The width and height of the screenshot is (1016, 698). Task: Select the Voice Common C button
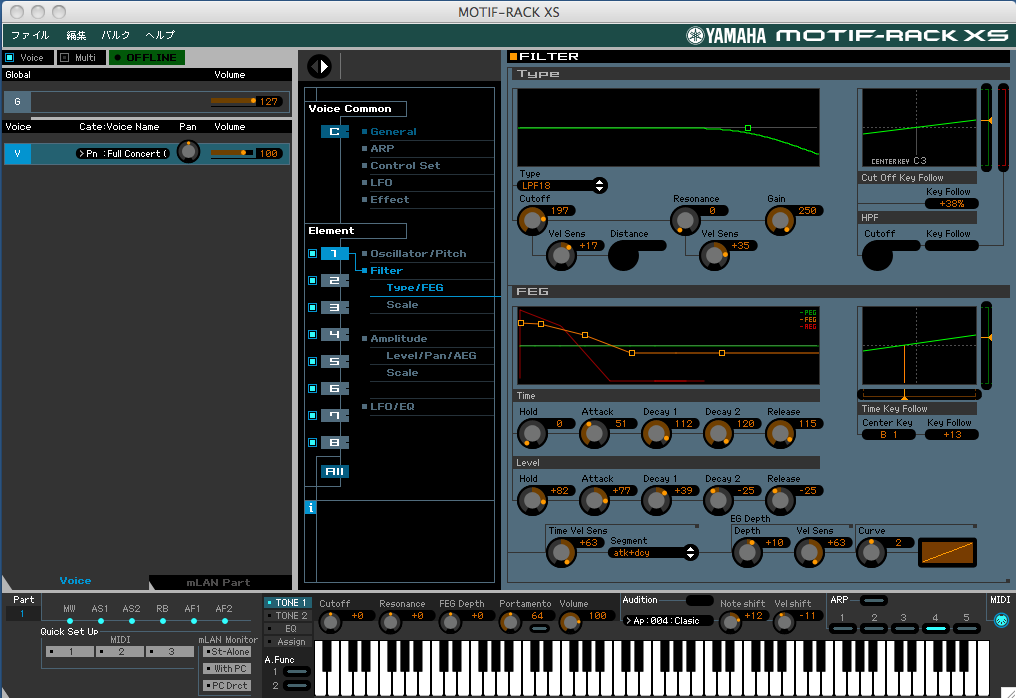coord(334,132)
